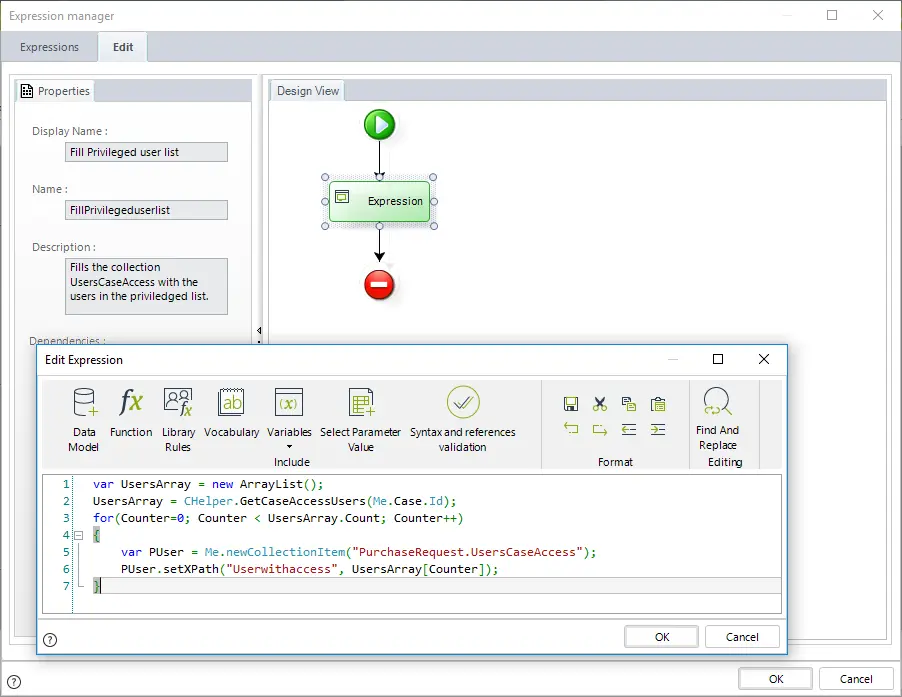This screenshot has width=902, height=697.
Task: Open Library Rules
Action: (178, 420)
